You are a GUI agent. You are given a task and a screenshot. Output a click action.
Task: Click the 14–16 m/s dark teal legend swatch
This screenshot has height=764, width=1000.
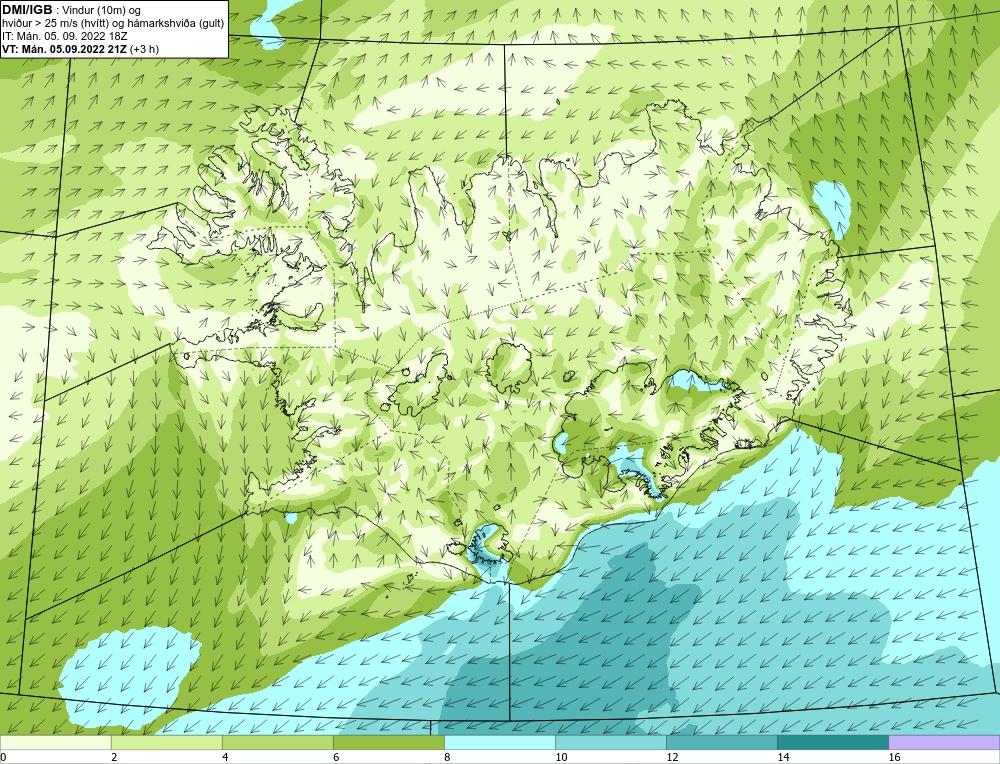click(832, 742)
